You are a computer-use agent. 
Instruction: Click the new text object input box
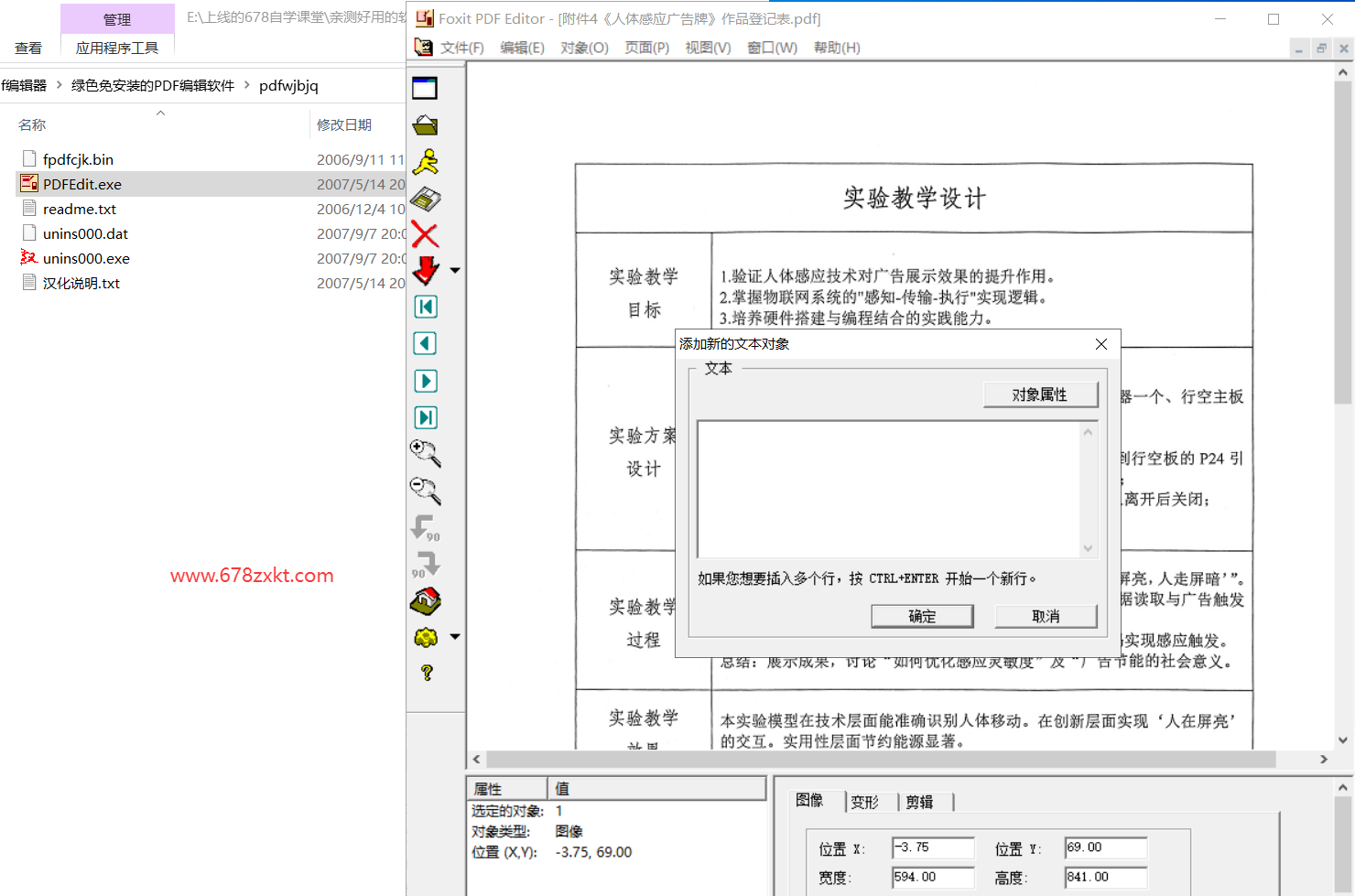point(888,489)
